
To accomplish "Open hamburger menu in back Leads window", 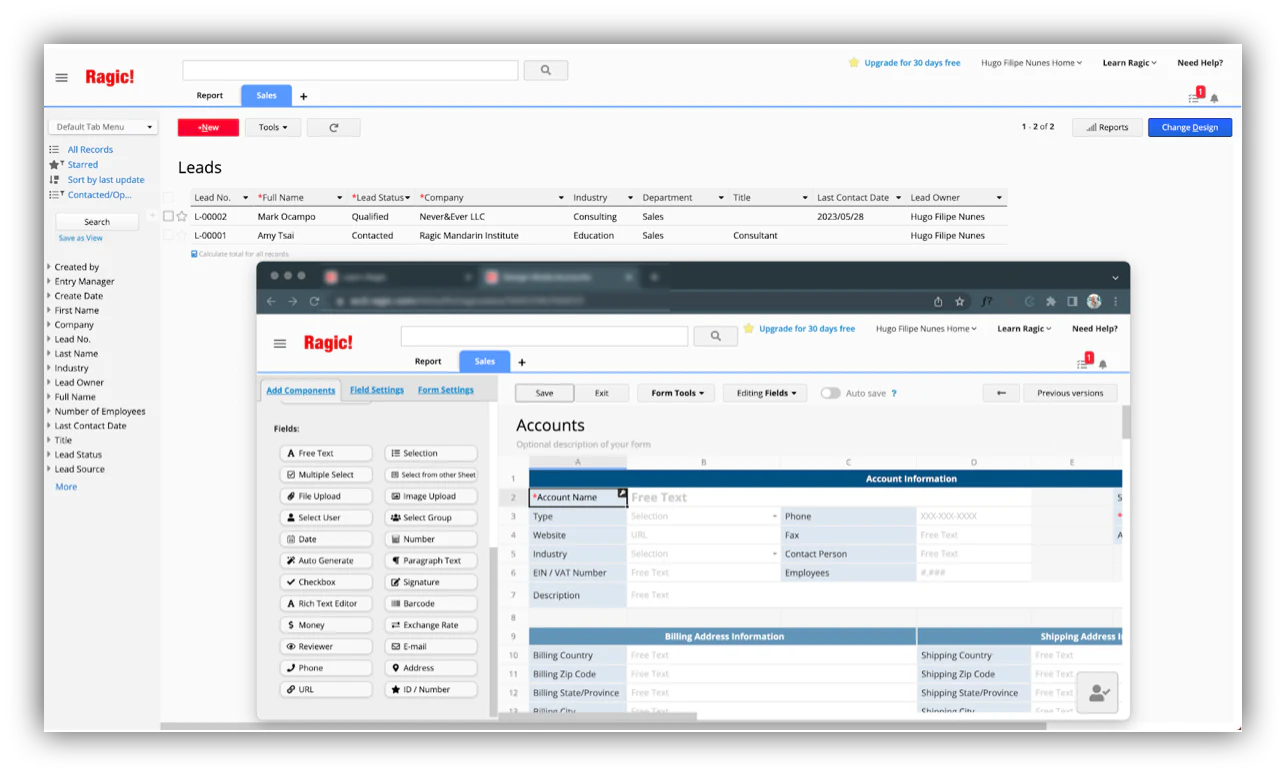I will pyautogui.click(x=62, y=77).
